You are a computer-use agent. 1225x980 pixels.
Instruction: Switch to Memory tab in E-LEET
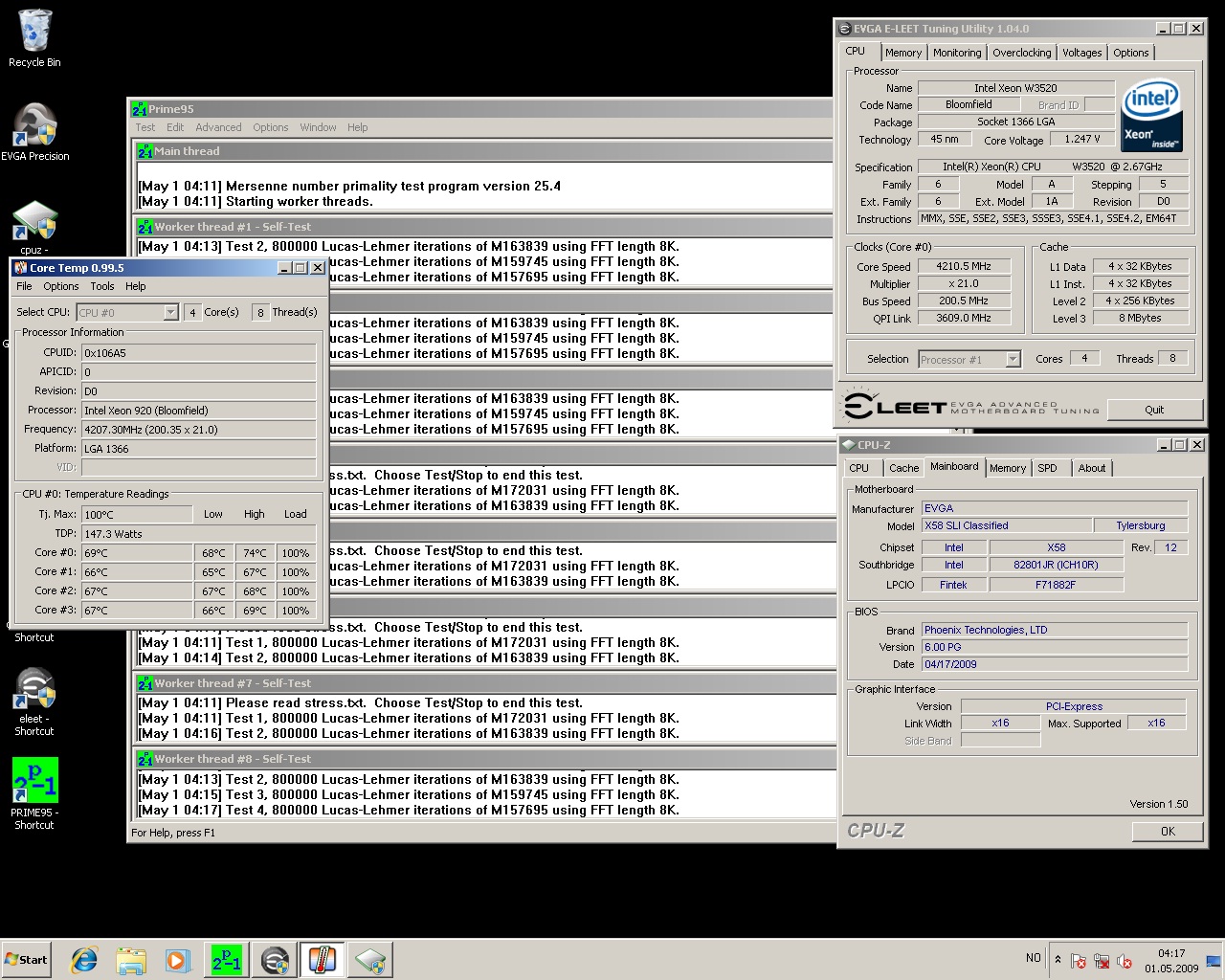(x=903, y=53)
